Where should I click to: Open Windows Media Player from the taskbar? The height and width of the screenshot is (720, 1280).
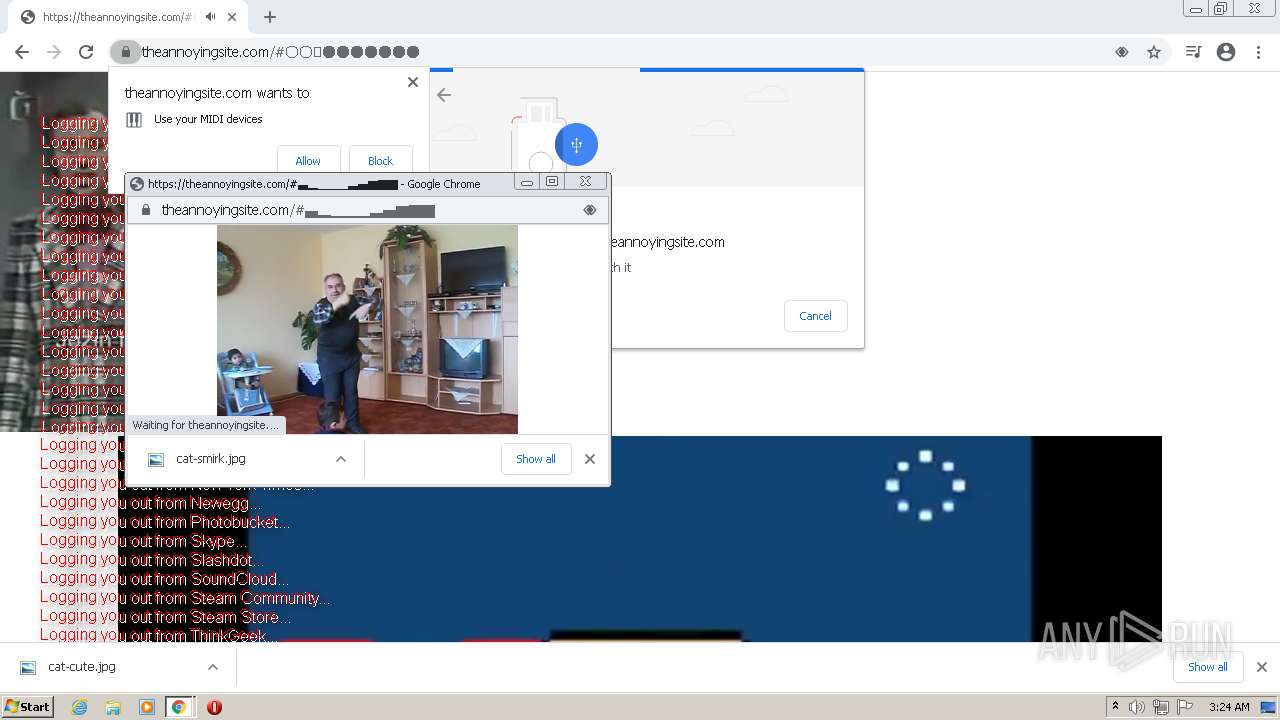tap(147, 707)
